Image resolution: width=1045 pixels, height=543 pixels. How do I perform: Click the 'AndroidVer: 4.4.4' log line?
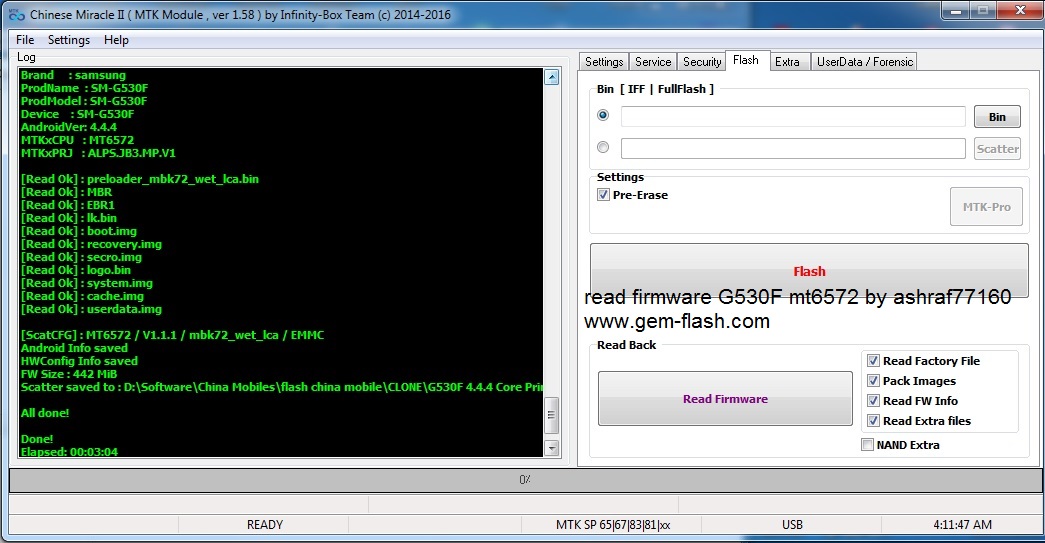click(x=69, y=127)
